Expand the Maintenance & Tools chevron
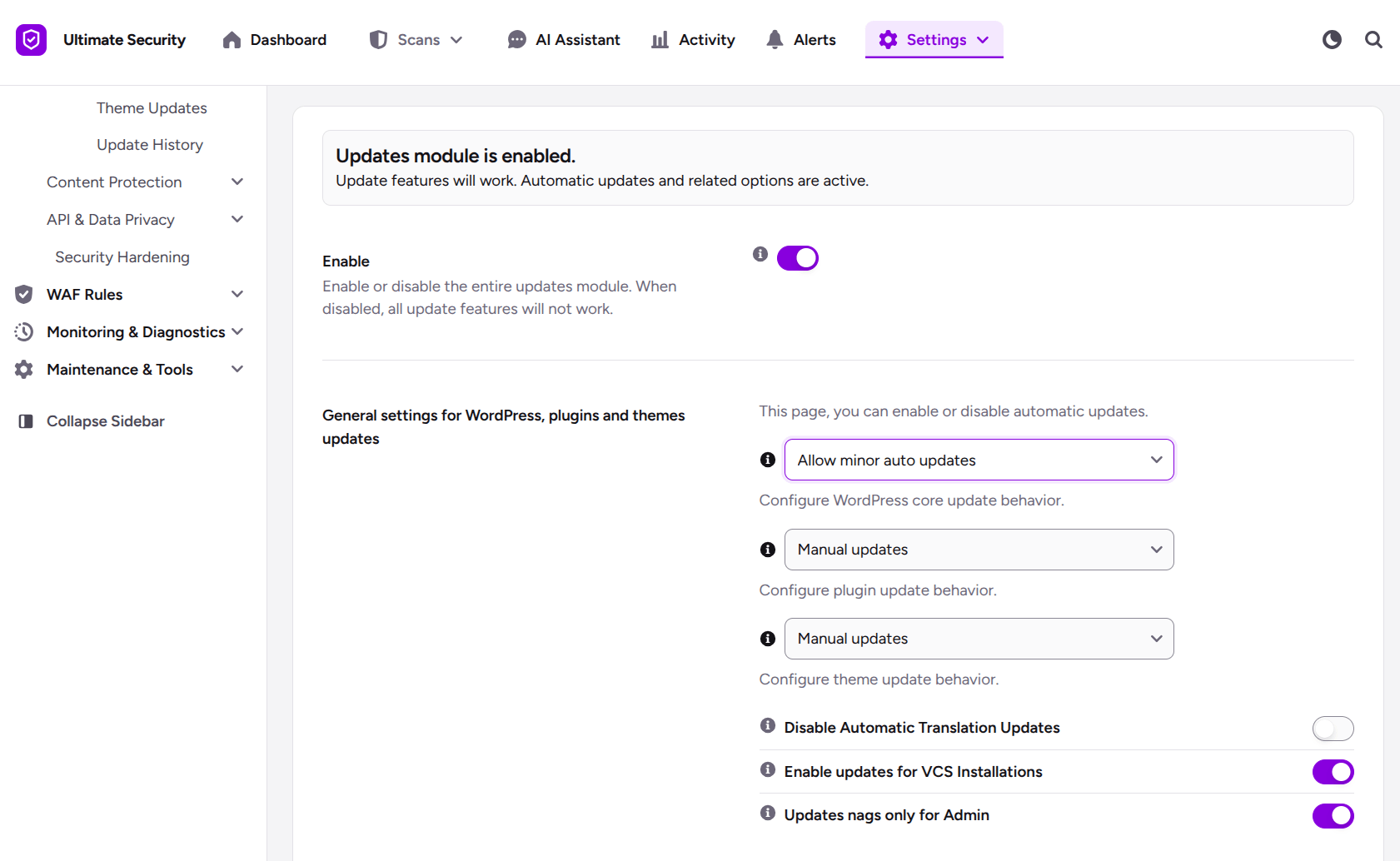1400x861 pixels. point(237,369)
